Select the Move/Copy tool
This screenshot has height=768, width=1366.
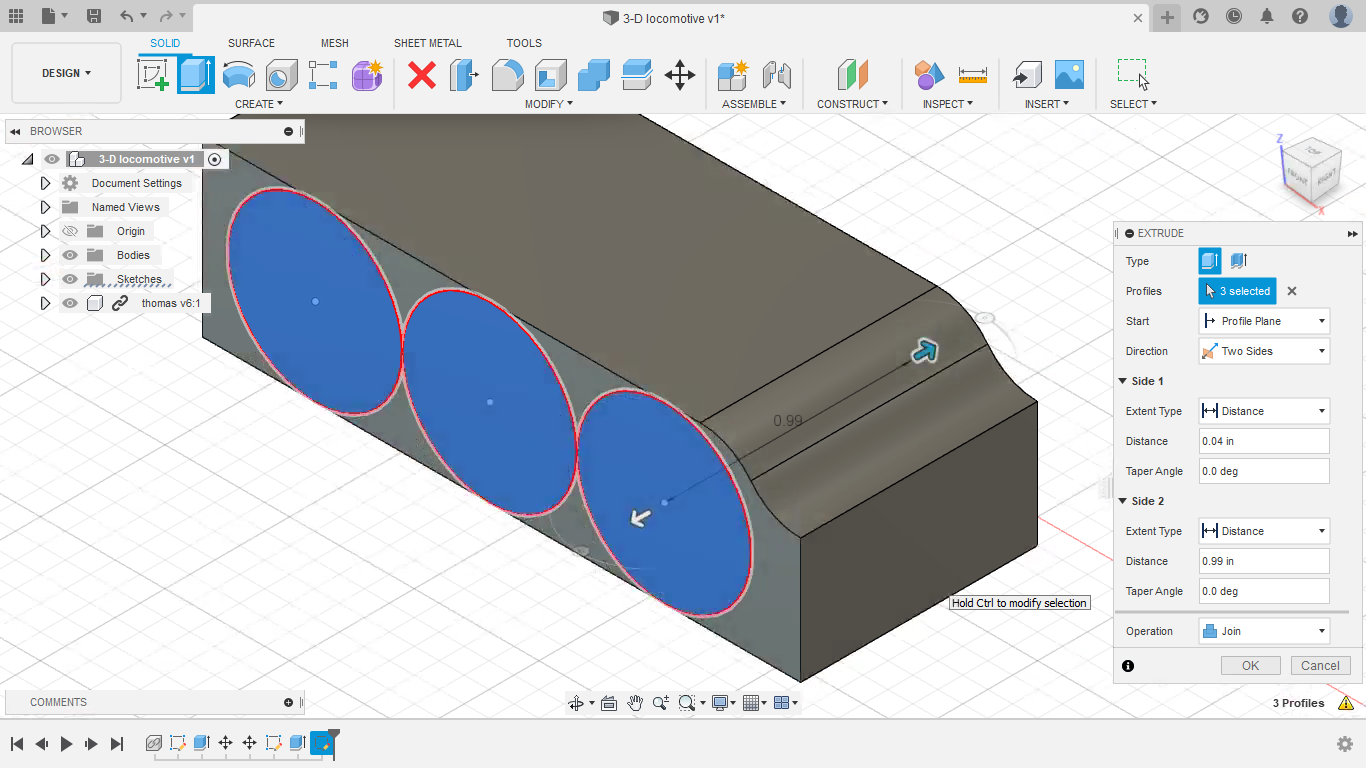(x=680, y=75)
